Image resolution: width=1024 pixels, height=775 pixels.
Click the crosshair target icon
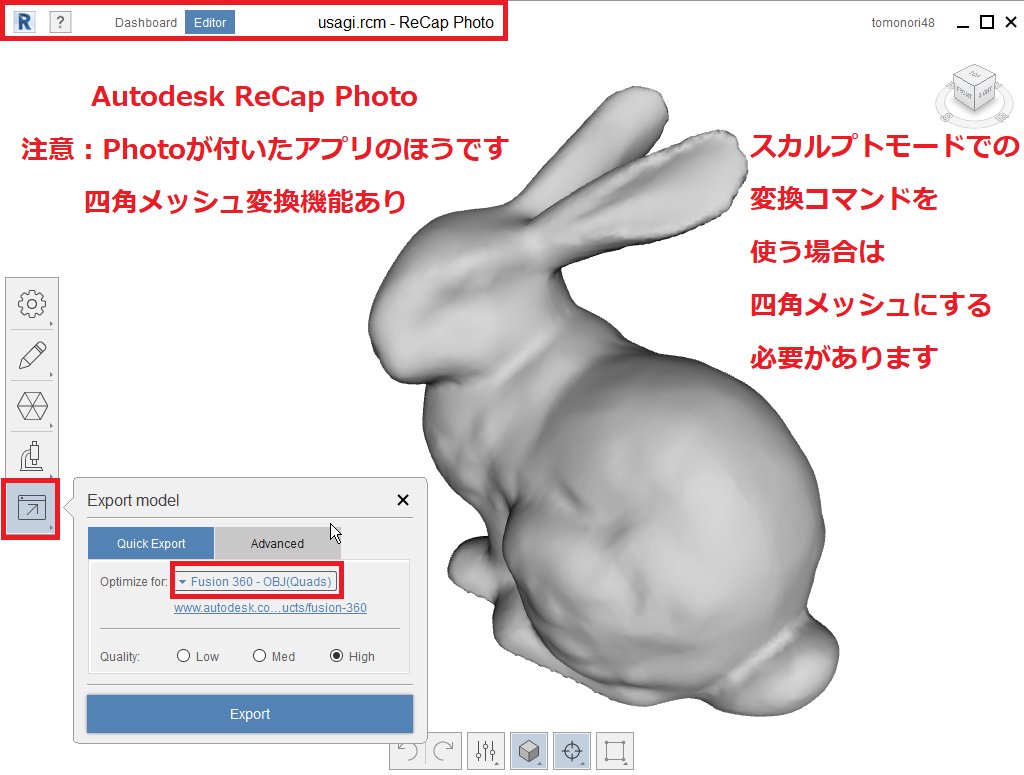tap(571, 751)
